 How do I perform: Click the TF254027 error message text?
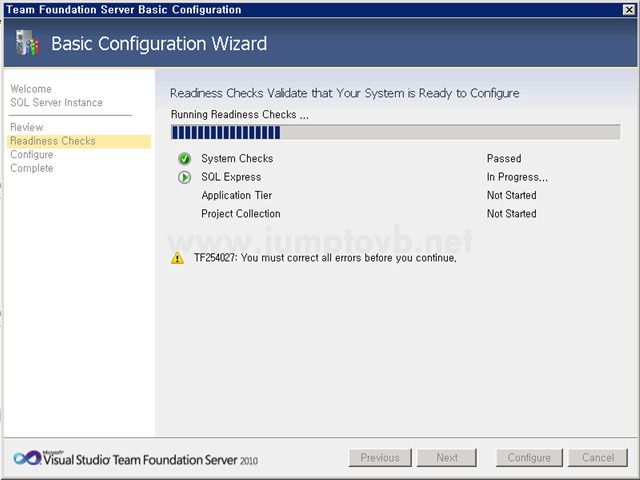[x=325, y=258]
